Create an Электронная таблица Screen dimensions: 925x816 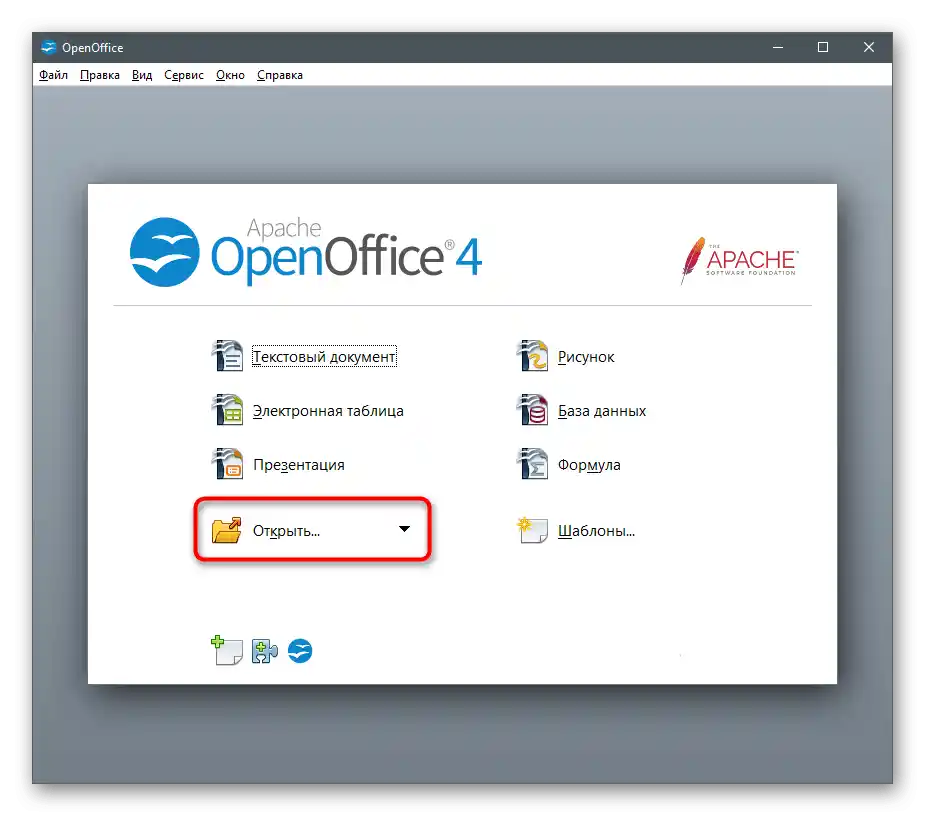click(328, 411)
